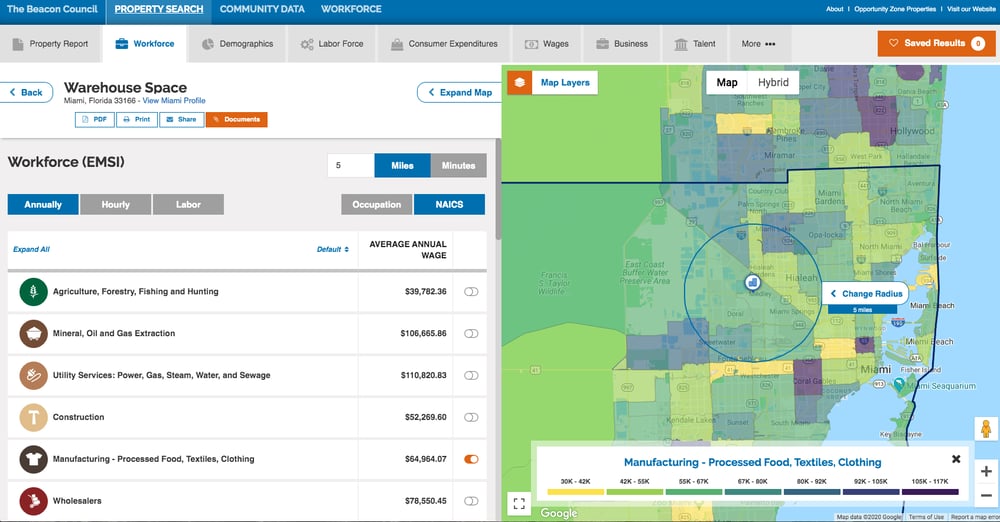Select the Labor view
The width and height of the screenshot is (1000, 522).
coord(188,204)
